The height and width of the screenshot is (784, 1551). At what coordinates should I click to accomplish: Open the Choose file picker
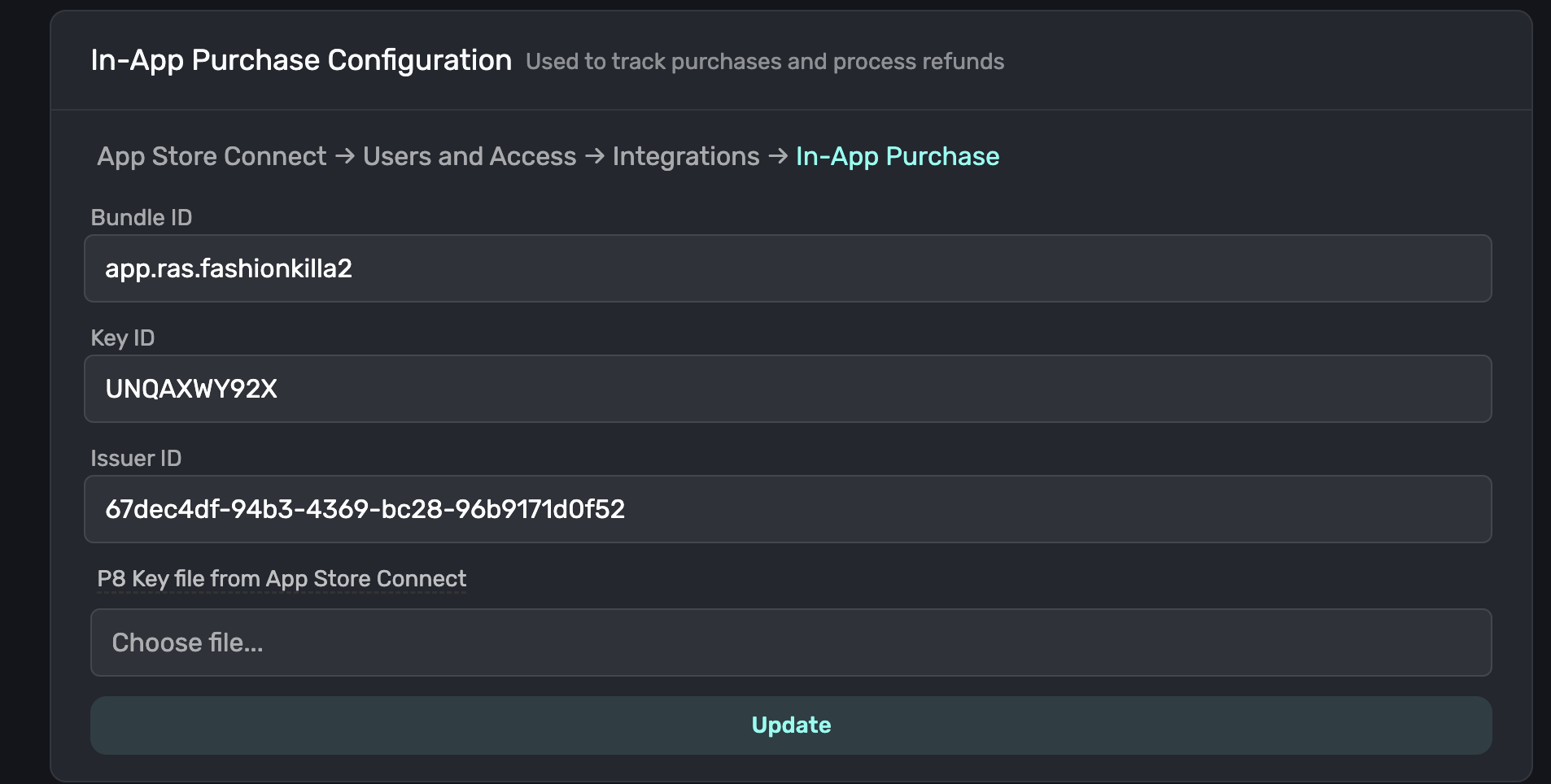(x=788, y=642)
